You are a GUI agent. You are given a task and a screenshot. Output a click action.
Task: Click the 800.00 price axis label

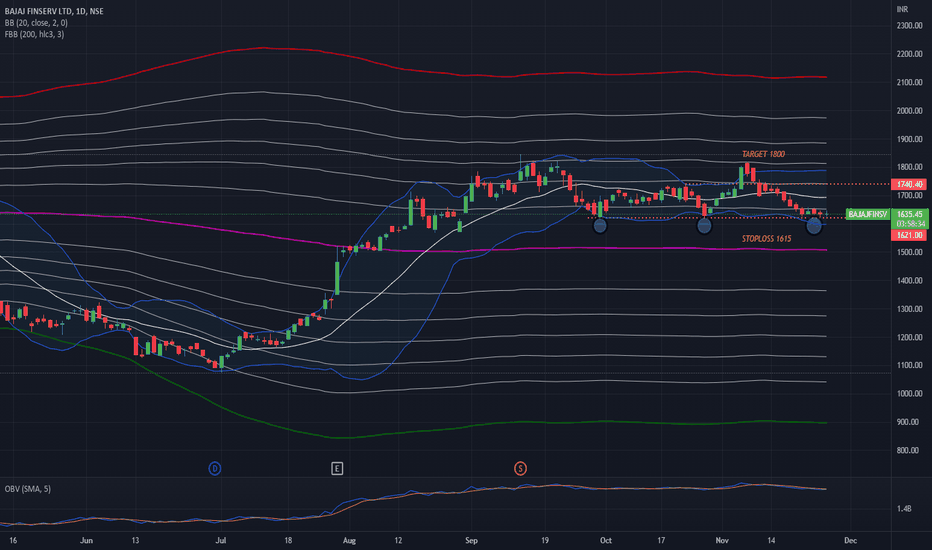tap(909, 450)
